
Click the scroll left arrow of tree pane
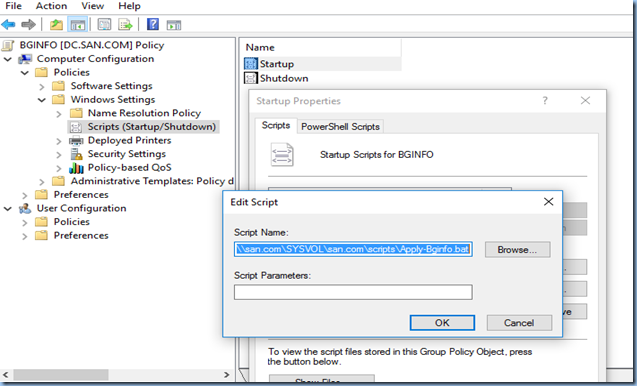pos(6,374)
